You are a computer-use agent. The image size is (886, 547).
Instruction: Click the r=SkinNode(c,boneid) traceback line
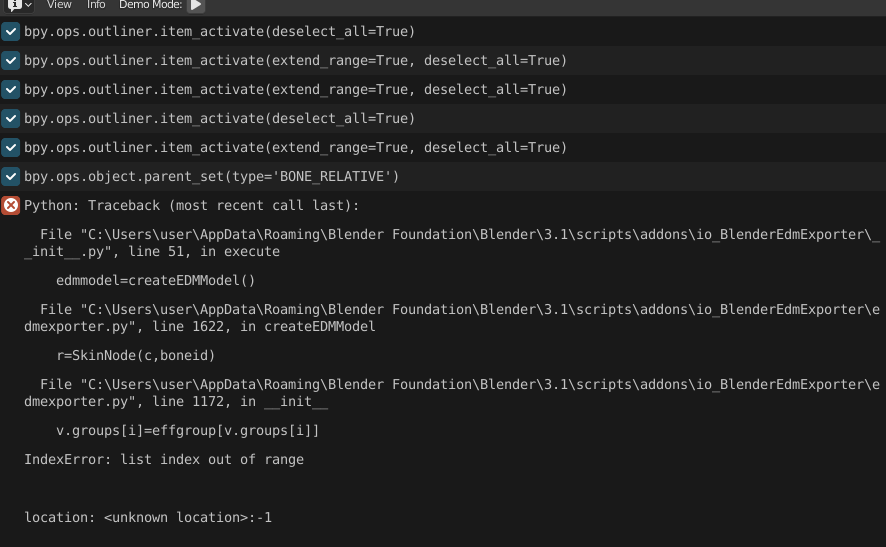coord(136,355)
